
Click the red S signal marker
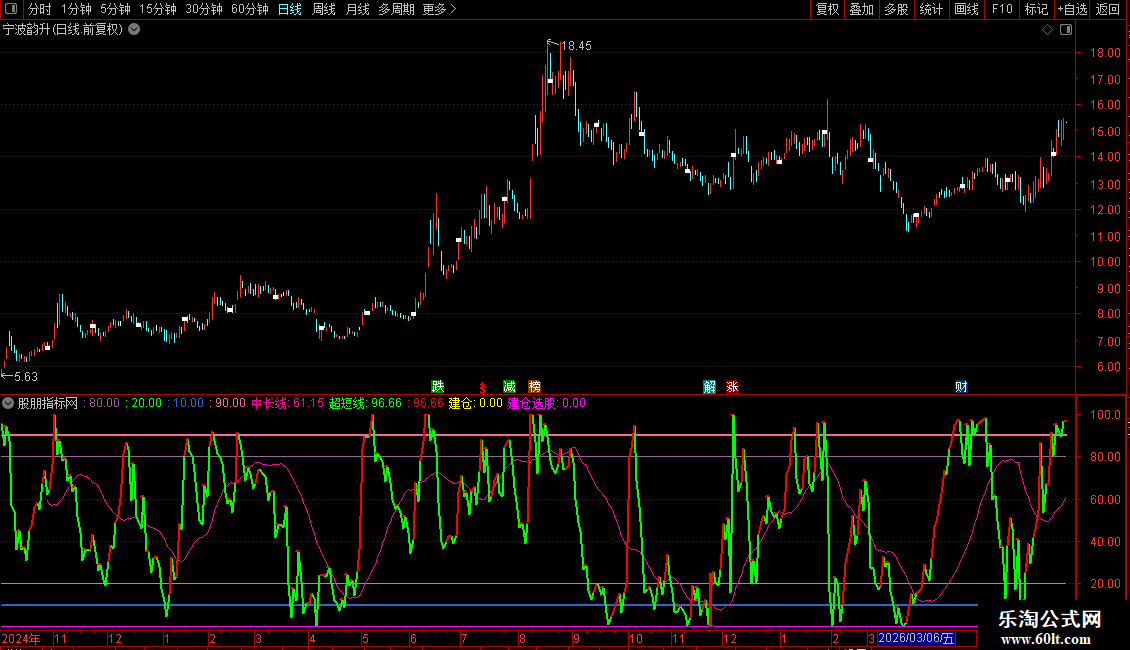[x=483, y=388]
